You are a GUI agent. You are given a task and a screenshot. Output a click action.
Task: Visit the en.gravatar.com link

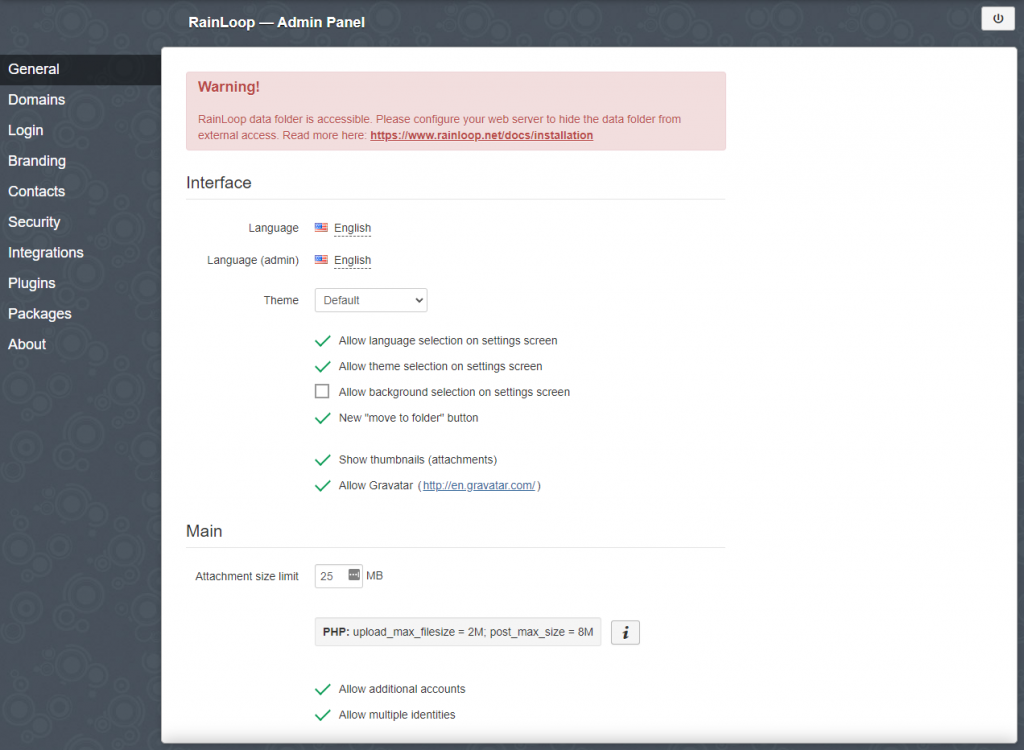tap(479, 485)
